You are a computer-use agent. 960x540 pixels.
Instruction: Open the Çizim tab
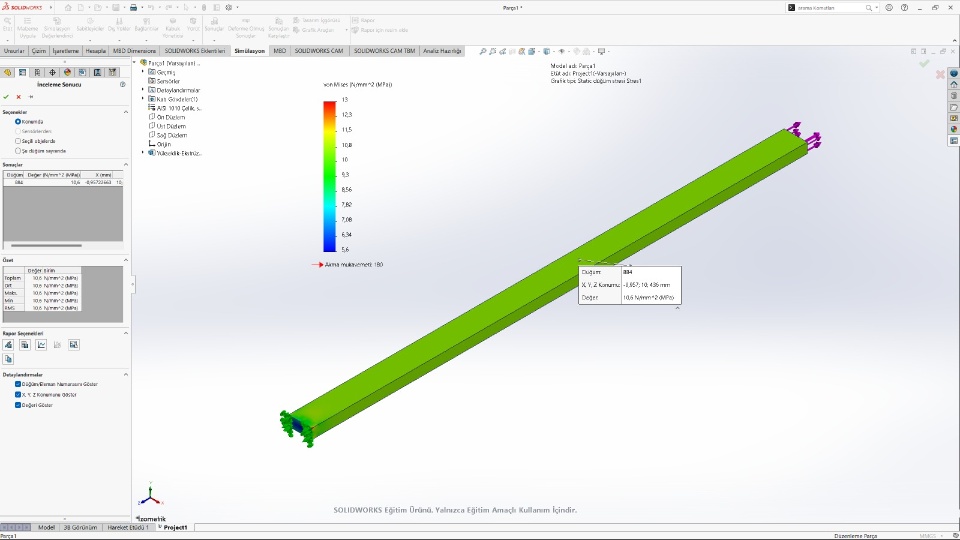[x=39, y=51]
